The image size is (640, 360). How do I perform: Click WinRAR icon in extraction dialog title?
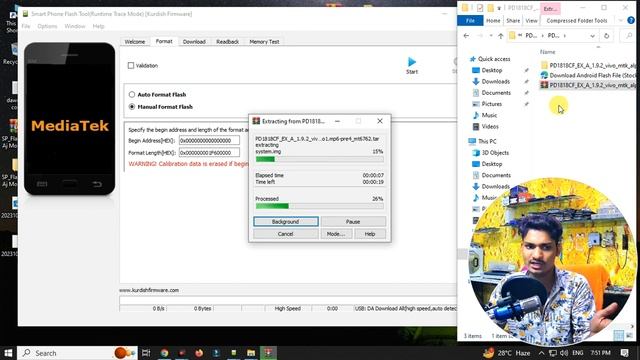tap(256, 121)
